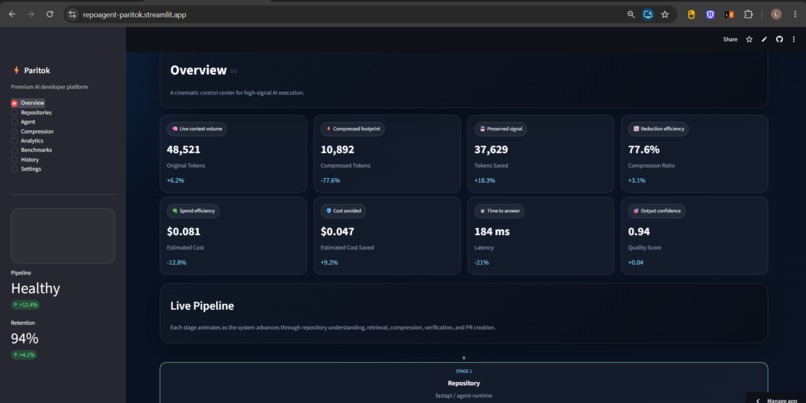Click the 37,629 Tokens Saved value
Image resolution: width=806 pixels, height=403 pixels.
[x=491, y=150]
